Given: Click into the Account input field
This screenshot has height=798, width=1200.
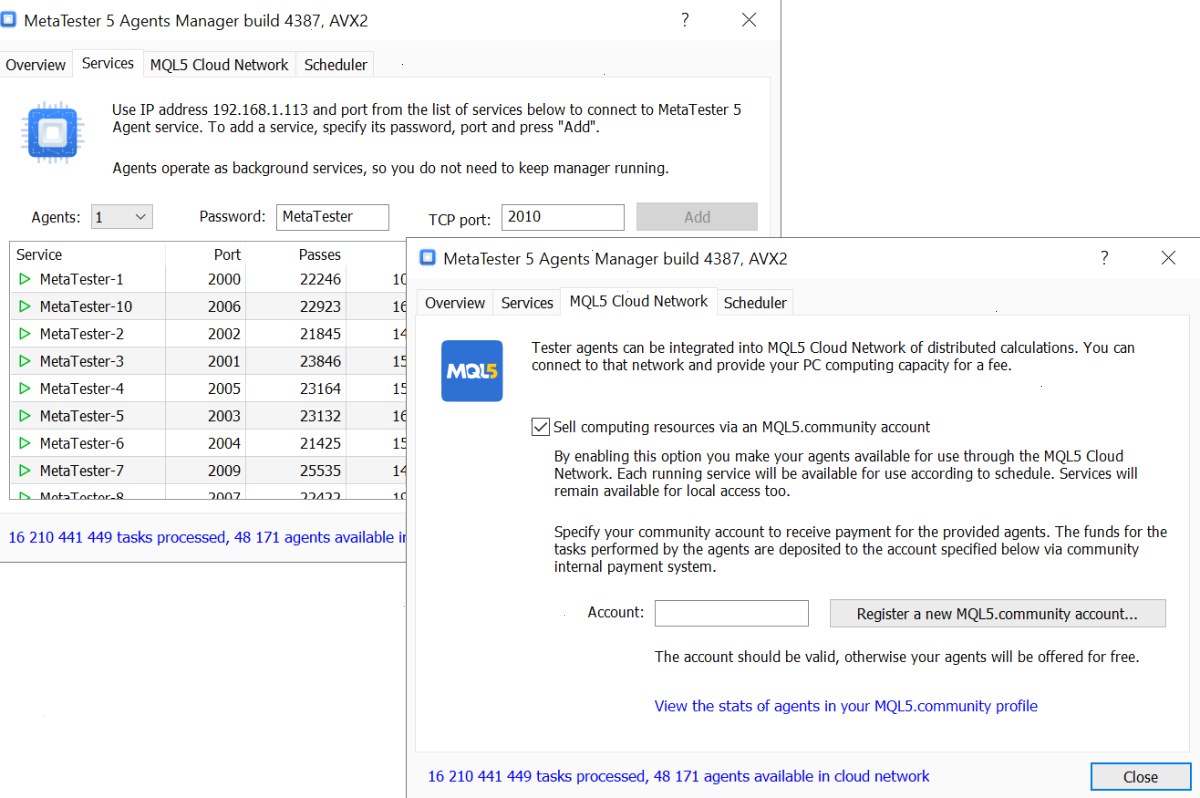Looking at the screenshot, I should coord(732,613).
